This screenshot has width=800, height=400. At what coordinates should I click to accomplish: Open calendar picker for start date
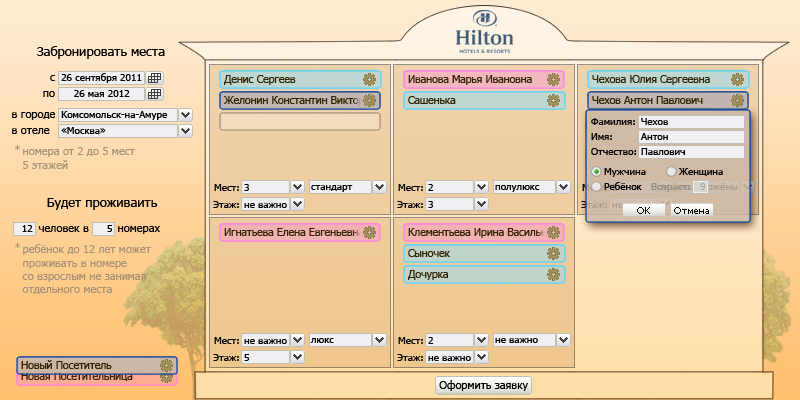coord(154,77)
